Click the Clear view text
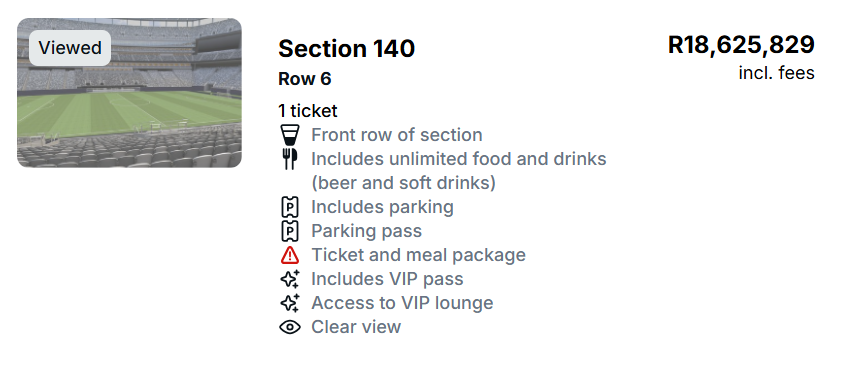This screenshot has height=374, width=862. [x=356, y=327]
